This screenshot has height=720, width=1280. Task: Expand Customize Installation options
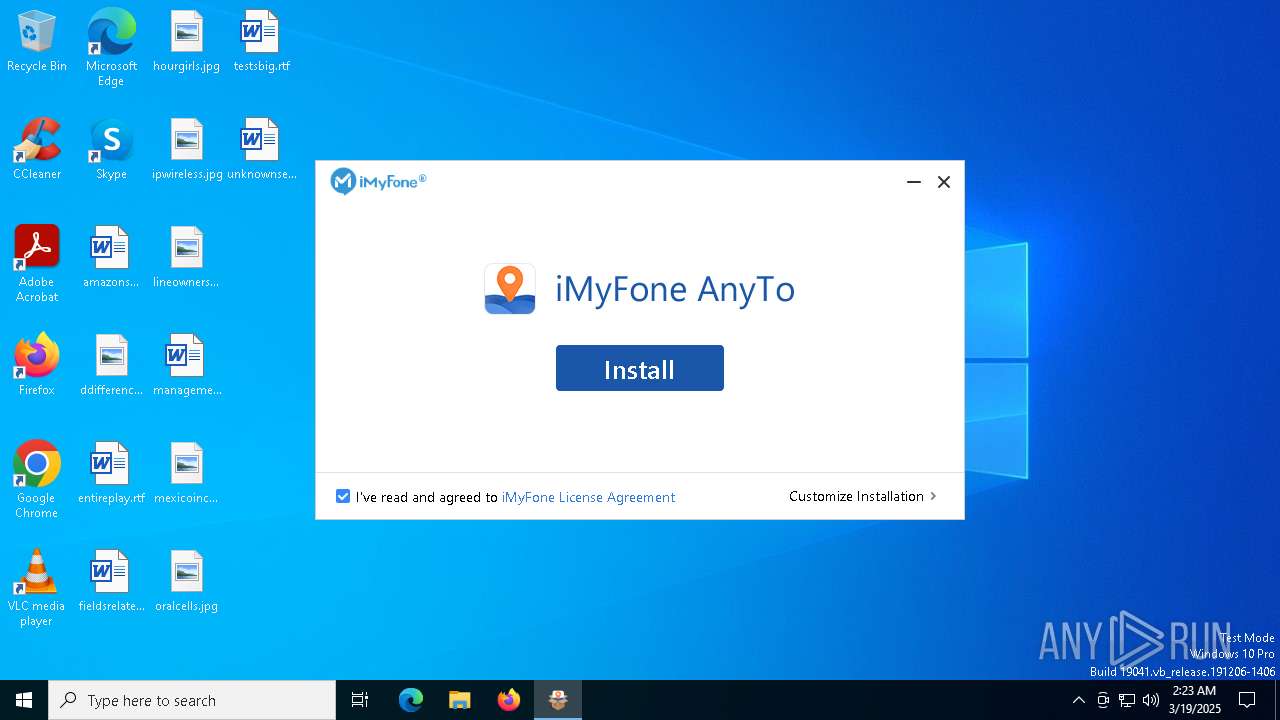click(863, 496)
